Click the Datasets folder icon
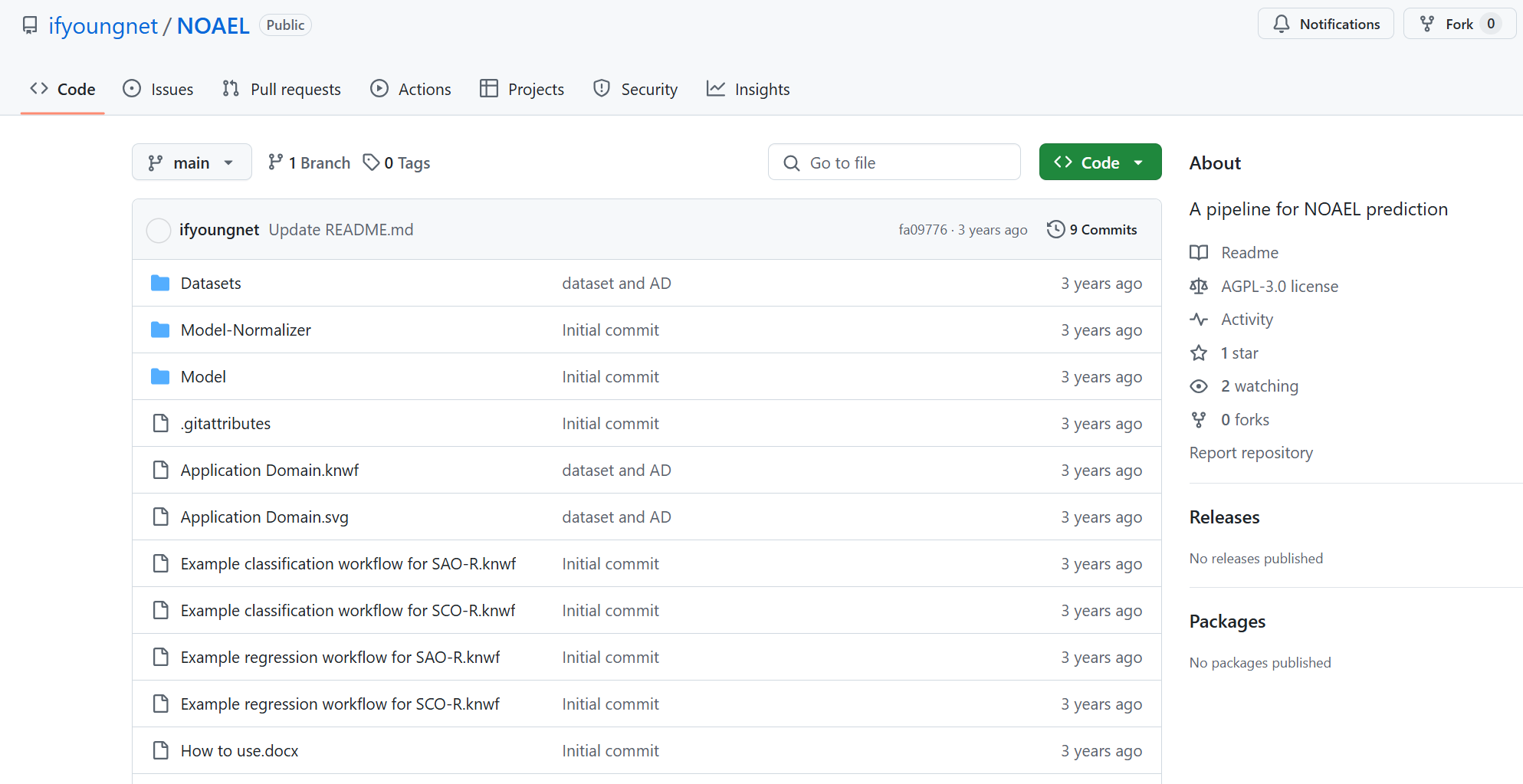 (160, 284)
